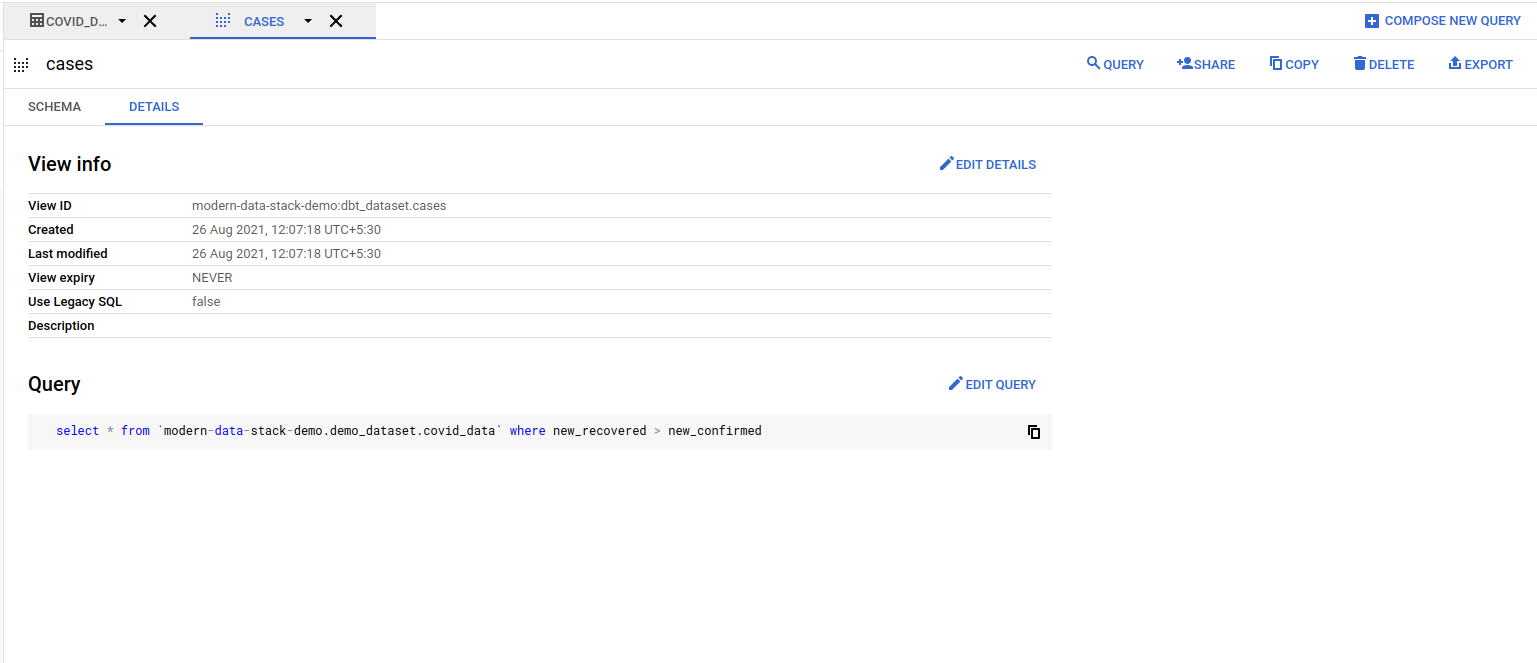Click the view icon beside the cases title
Viewport: 1537px width, 663px height.
tap(20, 65)
